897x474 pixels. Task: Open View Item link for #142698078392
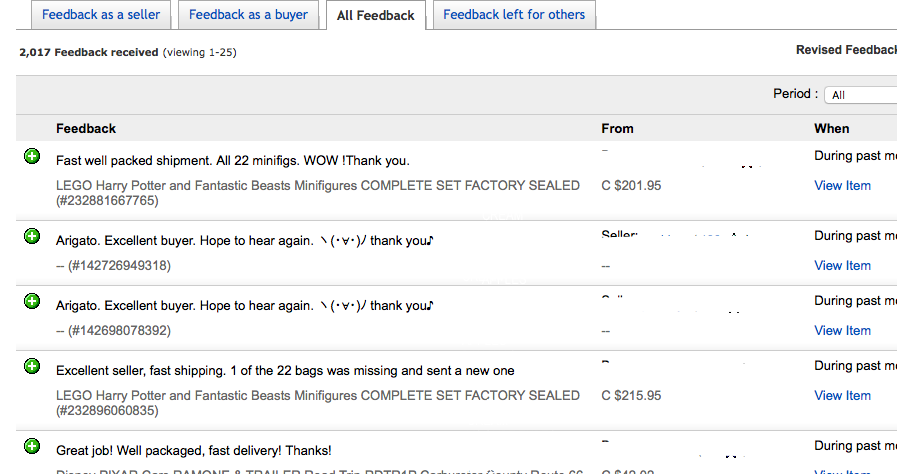coord(842,330)
